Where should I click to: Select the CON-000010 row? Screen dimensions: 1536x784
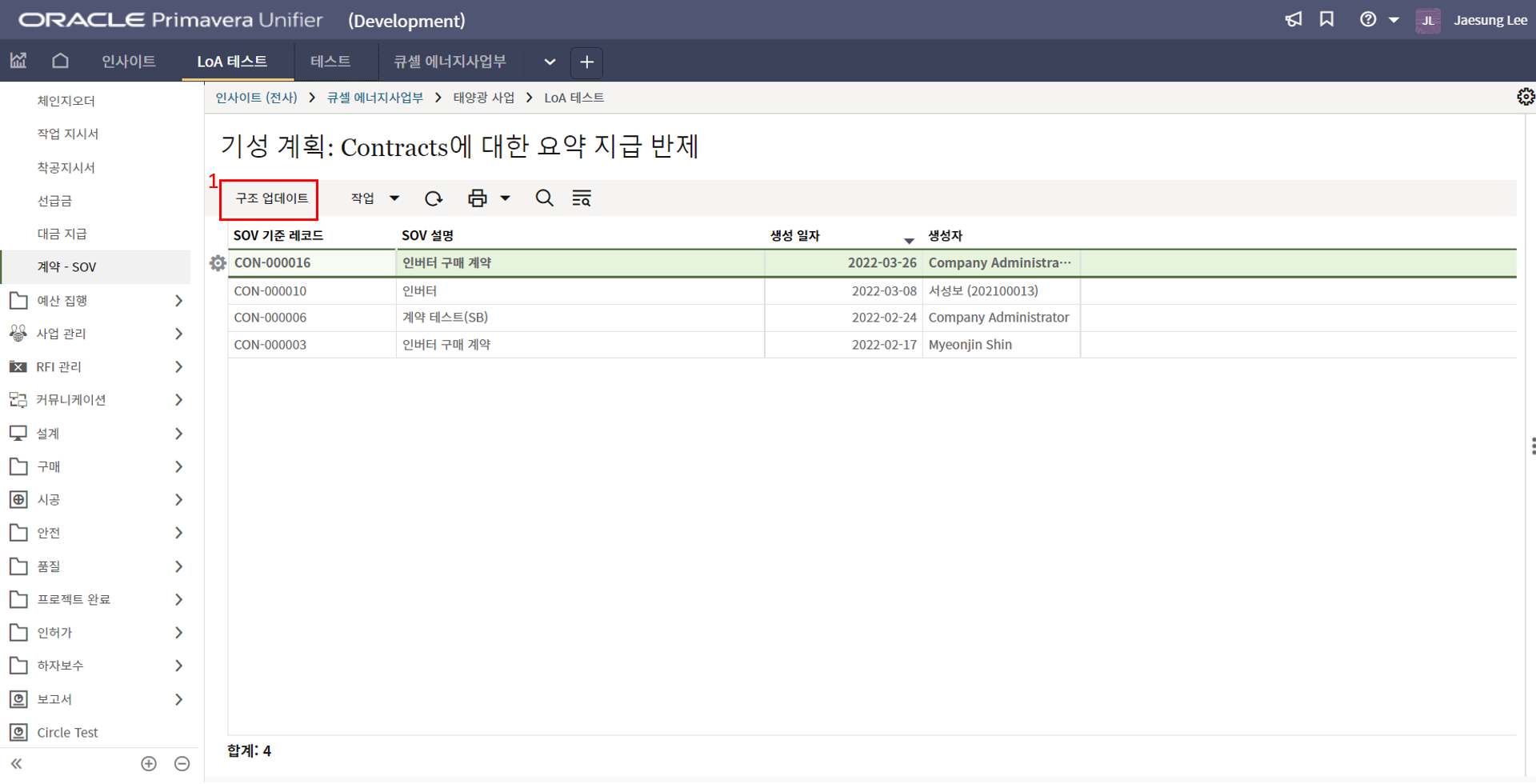click(x=270, y=291)
